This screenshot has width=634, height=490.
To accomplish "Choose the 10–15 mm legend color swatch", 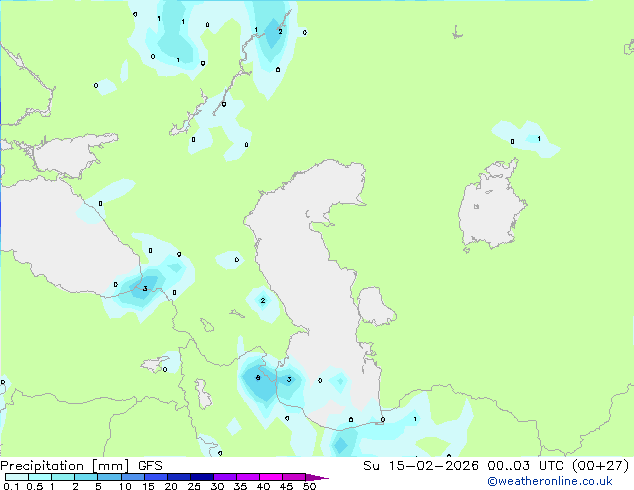I will pyautogui.click(x=132, y=477).
